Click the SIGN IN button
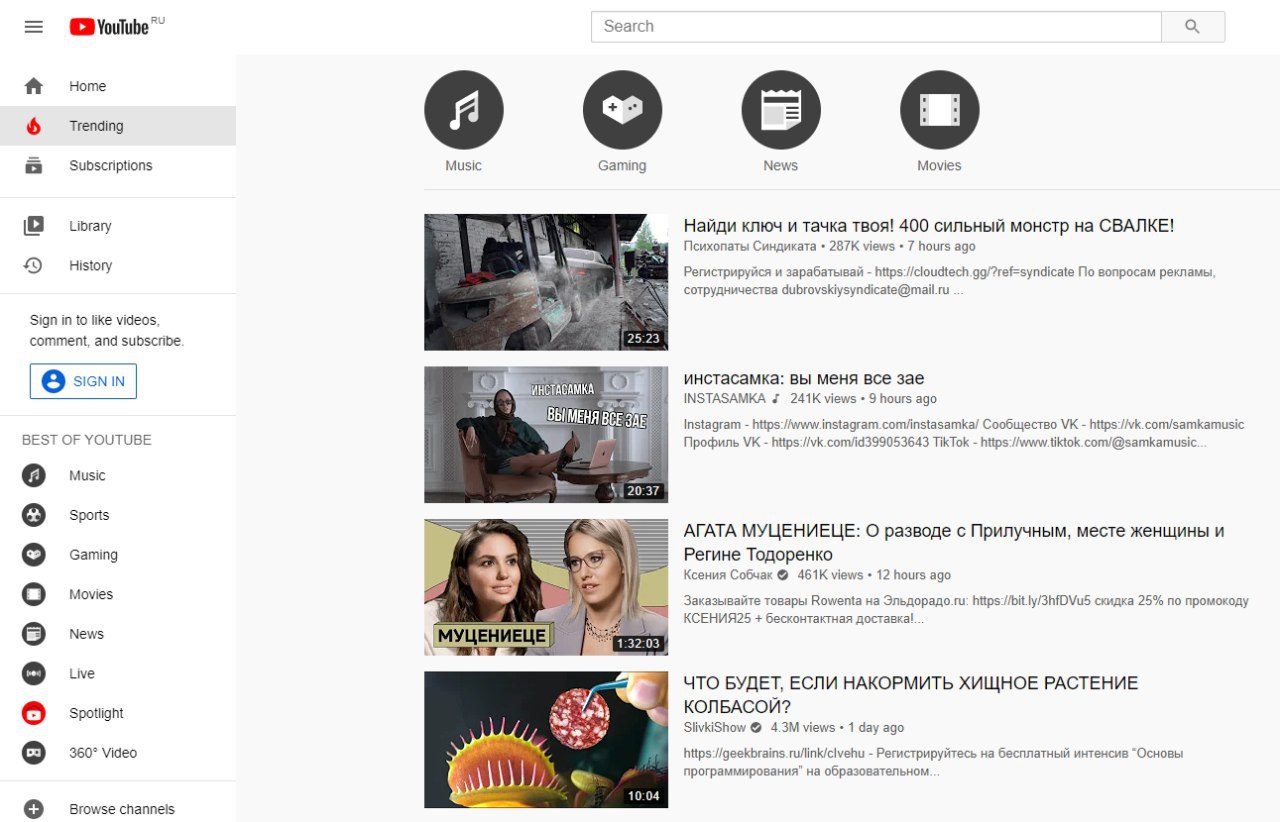This screenshot has height=822, width=1280. (x=83, y=381)
